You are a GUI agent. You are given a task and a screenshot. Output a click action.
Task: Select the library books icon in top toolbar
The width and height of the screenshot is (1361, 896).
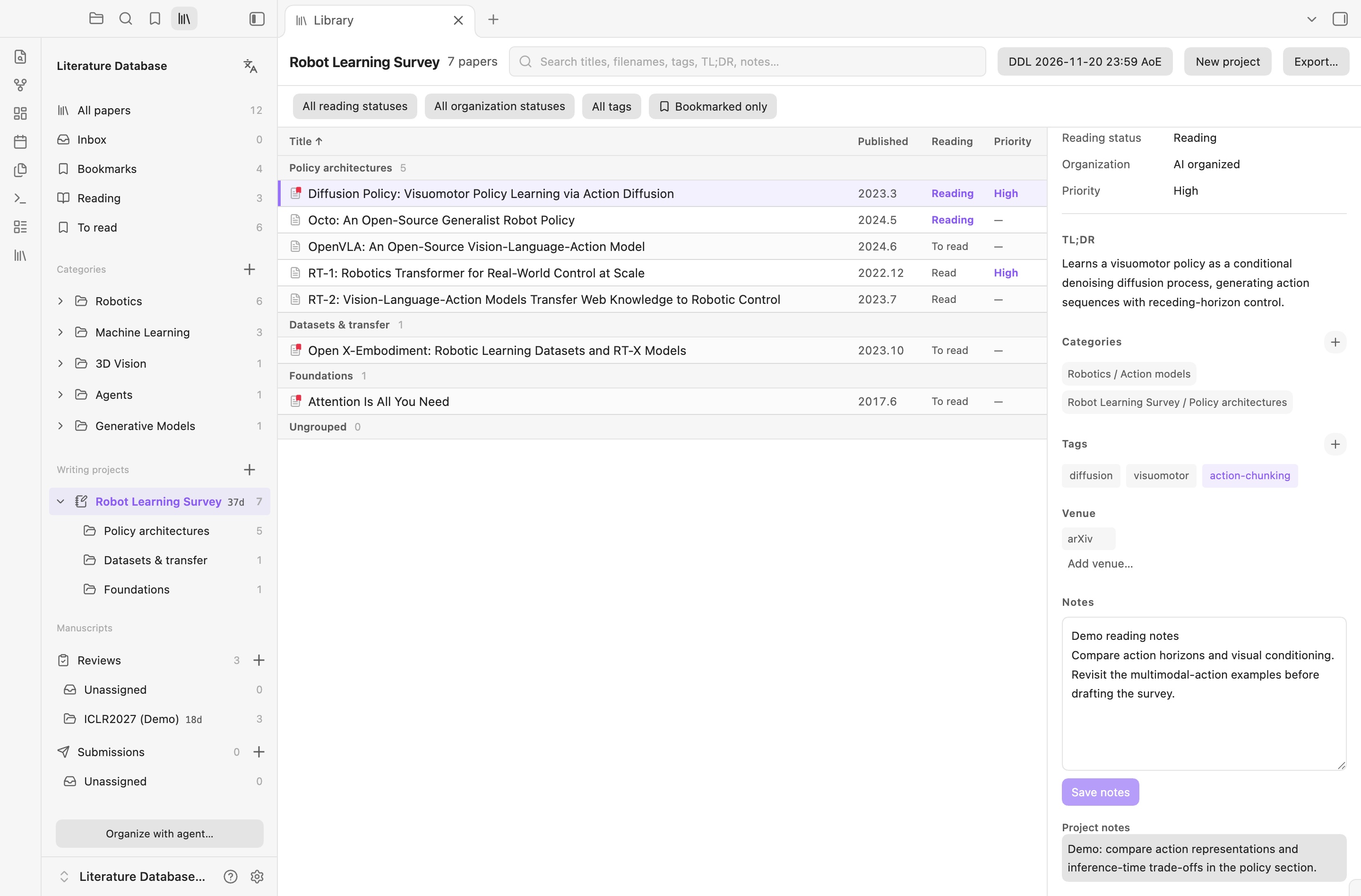[184, 19]
